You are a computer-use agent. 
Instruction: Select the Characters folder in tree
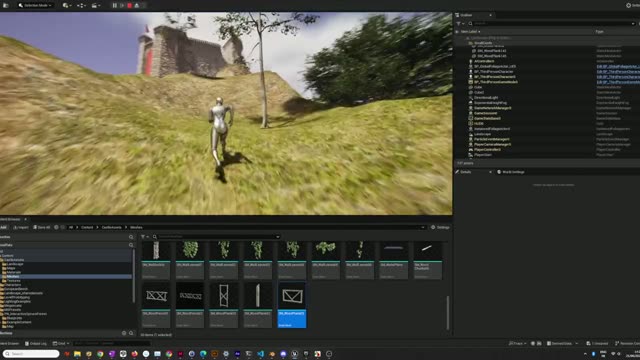[x=12, y=285]
